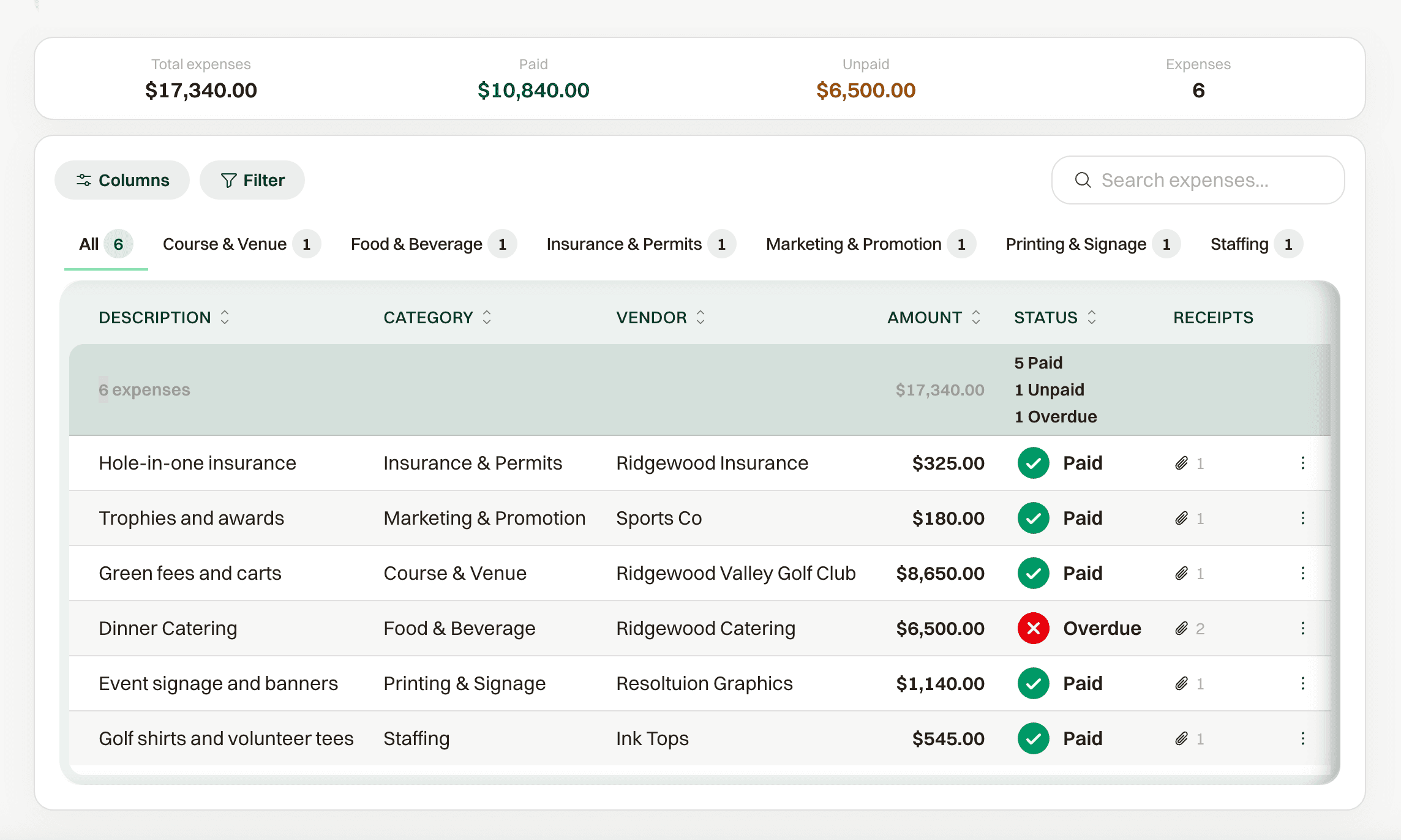Click the $325.00 amount cell
Screen dimensions: 1401x840
coord(948,463)
